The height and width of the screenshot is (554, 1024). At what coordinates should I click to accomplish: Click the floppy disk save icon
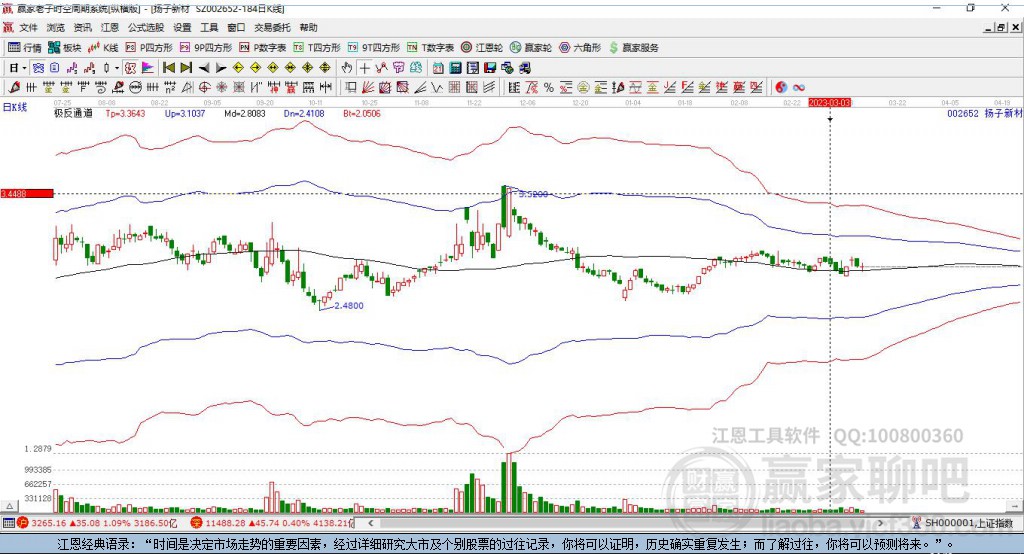(x=491, y=68)
